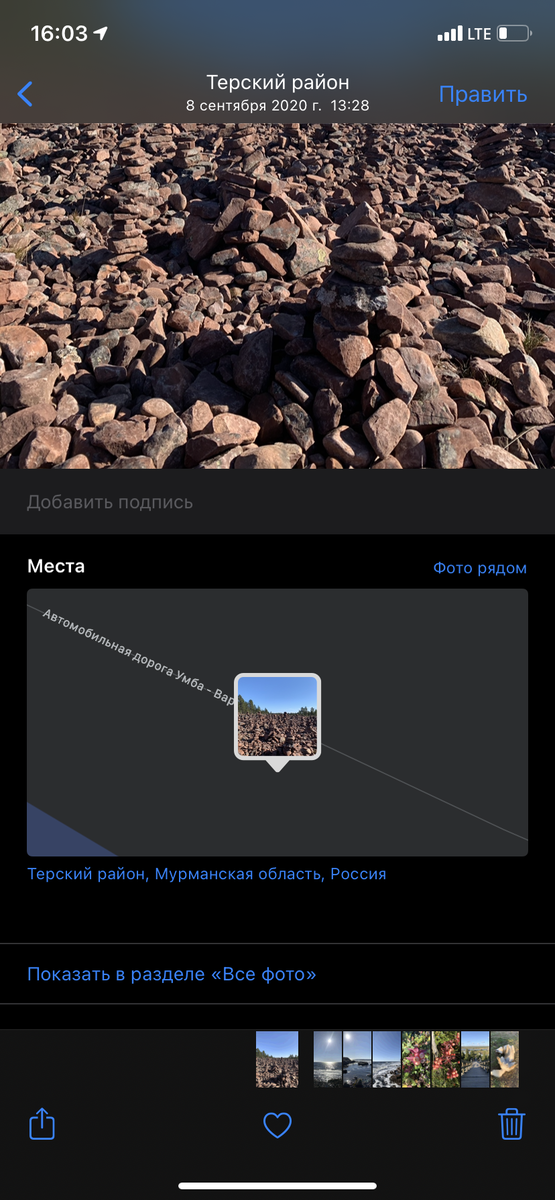The height and width of the screenshot is (1200, 555).
Task: Open Фото рядом nearby photos link
Action: click(x=480, y=567)
